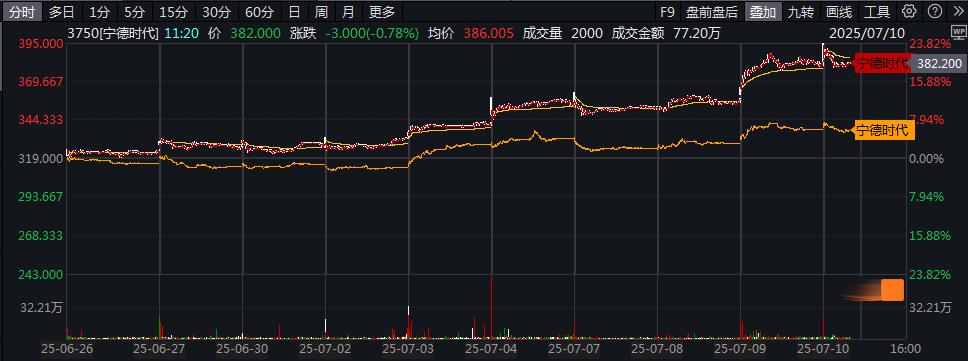Click the 25-07-04 date axis label
This screenshot has height=361, width=968.
click(x=491, y=349)
